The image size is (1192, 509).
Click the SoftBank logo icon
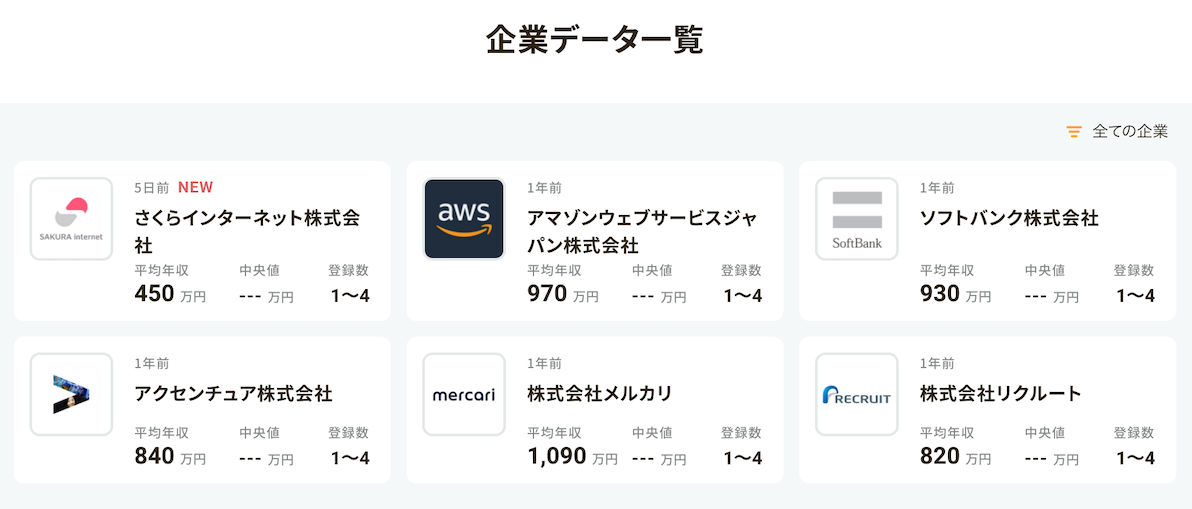pyautogui.click(x=857, y=219)
